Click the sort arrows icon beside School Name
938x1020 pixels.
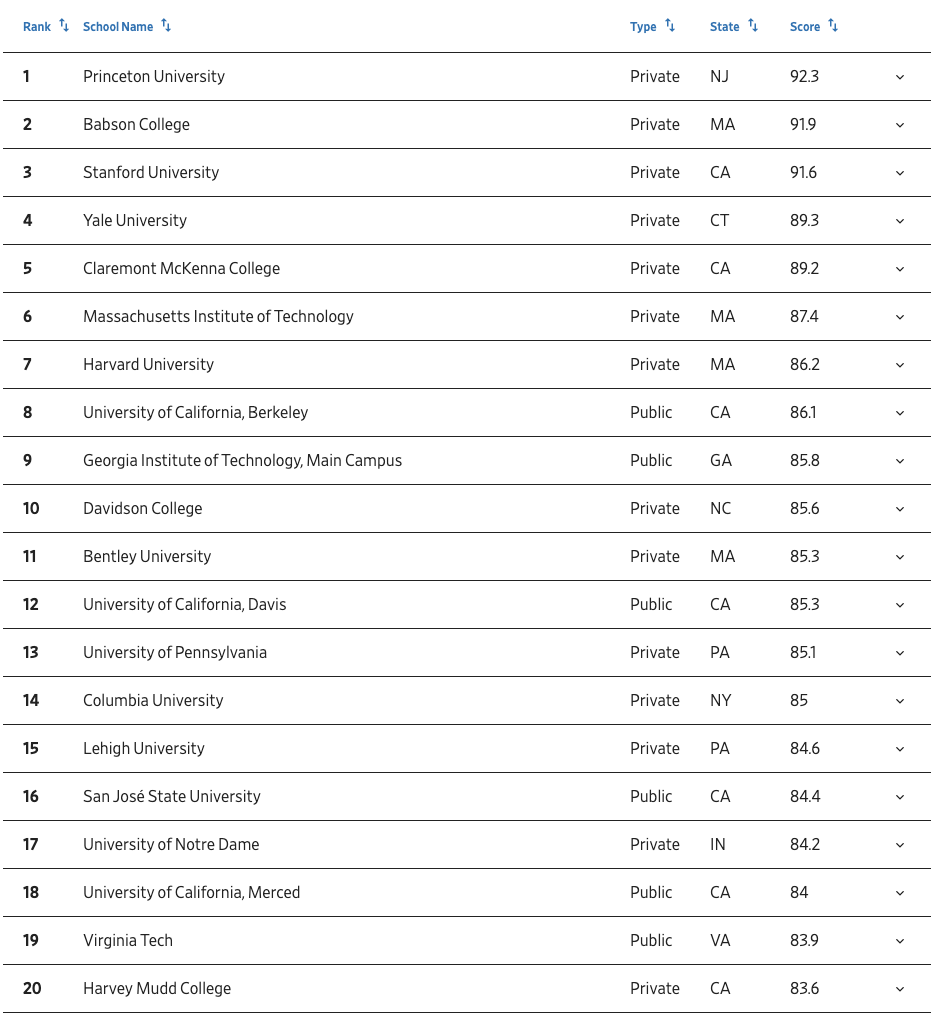167,25
